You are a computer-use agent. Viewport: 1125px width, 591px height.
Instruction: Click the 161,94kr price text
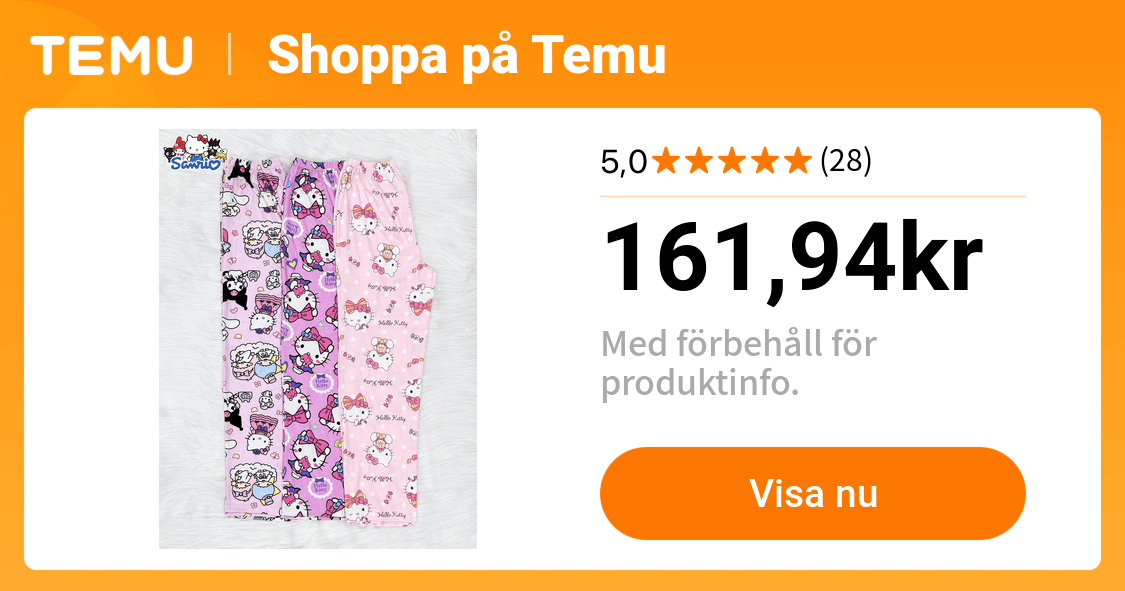pyautogui.click(x=793, y=258)
